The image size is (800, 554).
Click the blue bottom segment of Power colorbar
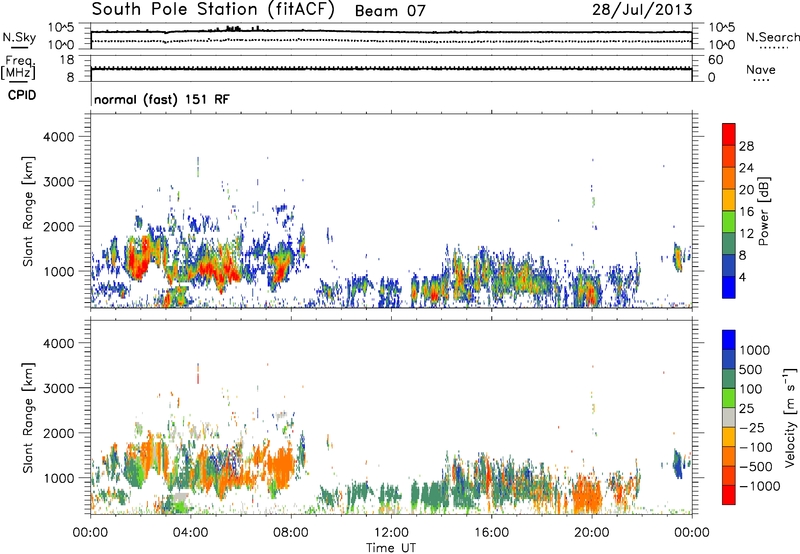click(729, 287)
